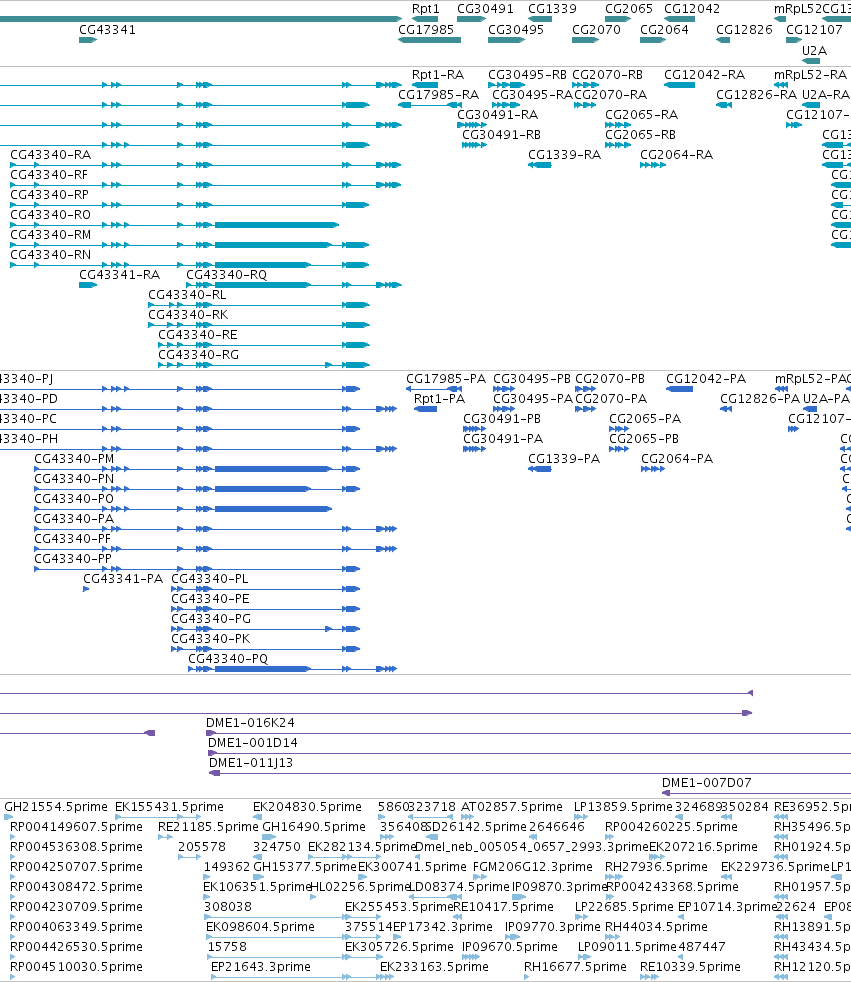Open the CG17985-RA transcript

(438, 95)
